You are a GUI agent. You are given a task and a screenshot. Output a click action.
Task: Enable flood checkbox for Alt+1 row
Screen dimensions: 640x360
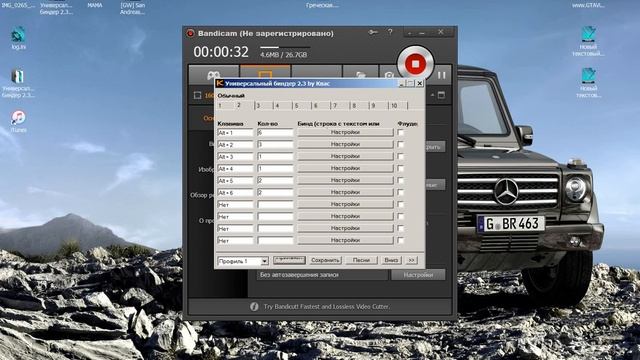(400, 133)
